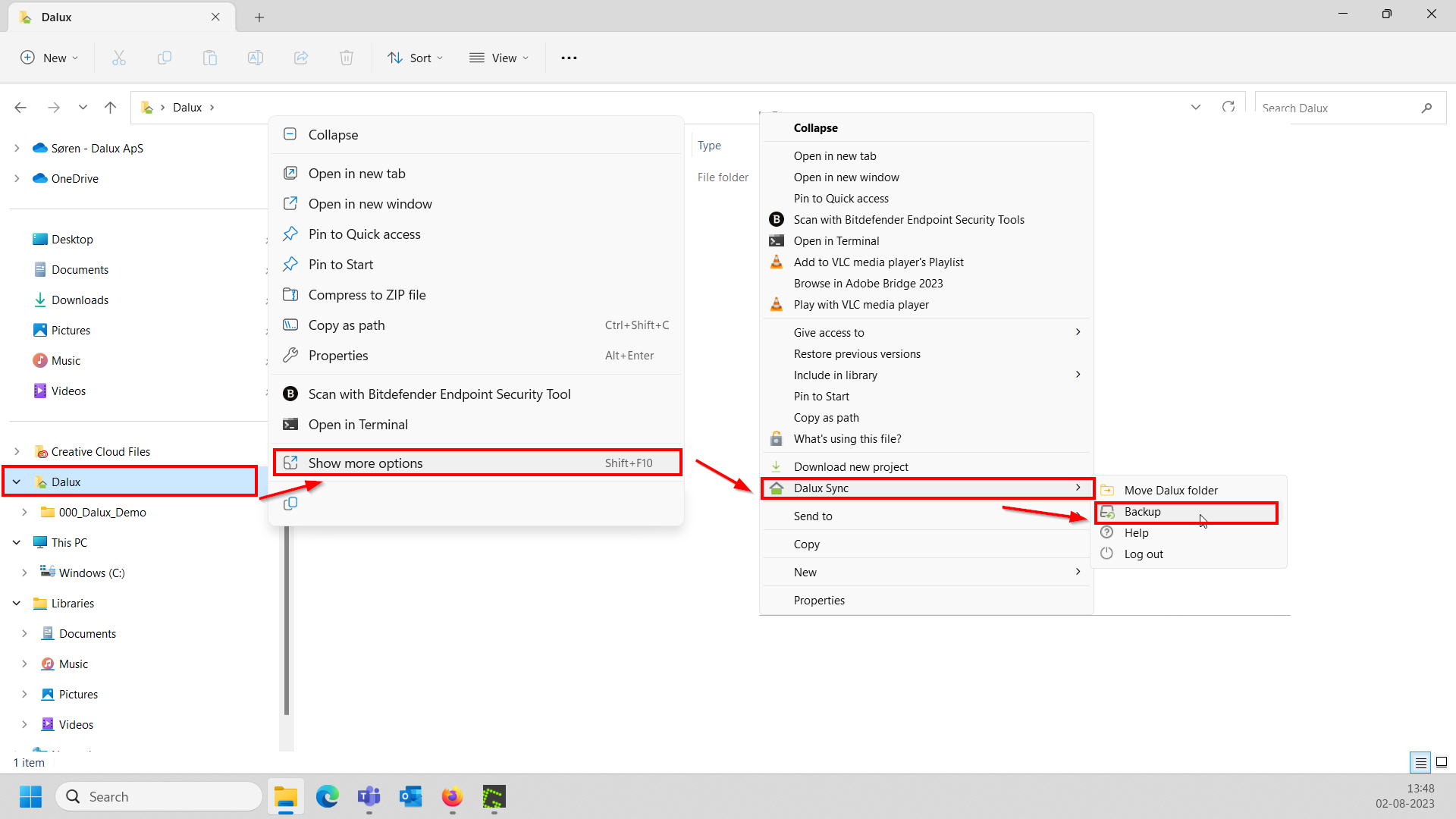Switch to large thumbnails view icon
Screen dimensions: 1456x819
(1442, 762)
